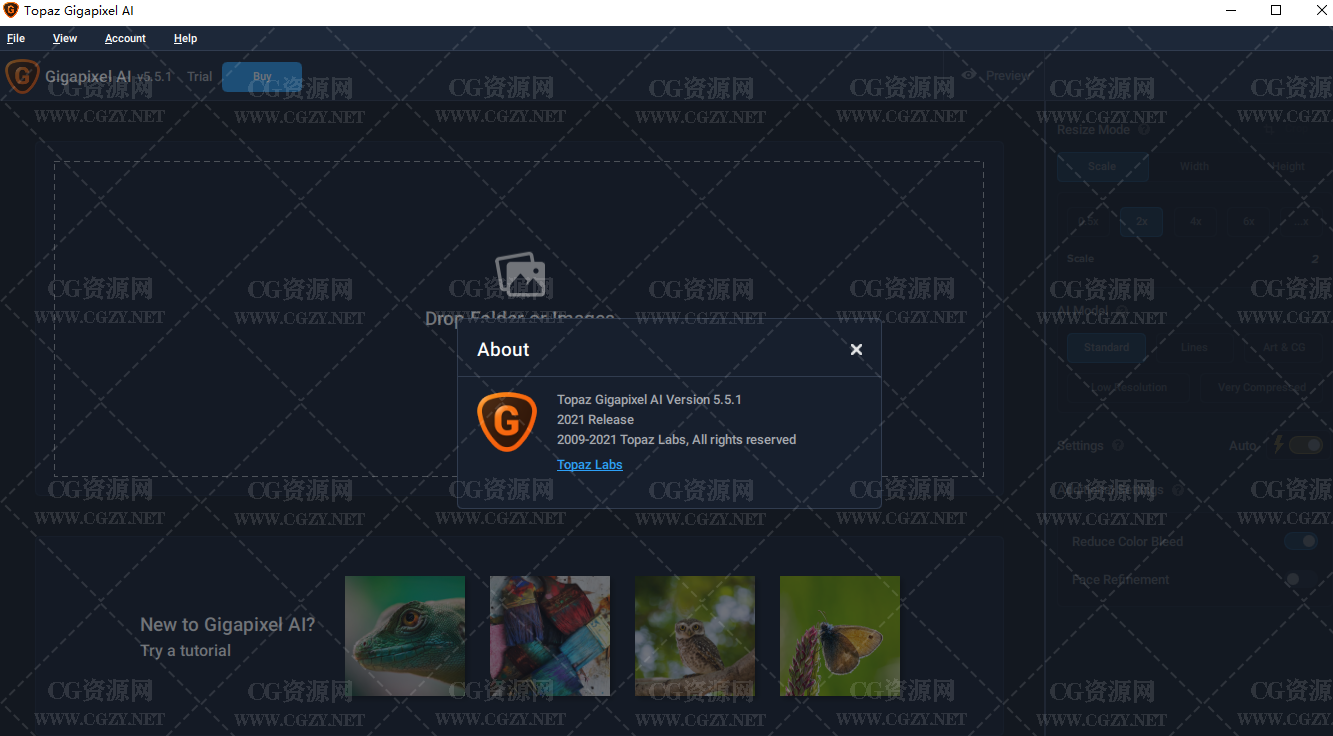Viewport: 1333px width, 736px height.
Task: Select the 2x scale option
Action: 1141,222
